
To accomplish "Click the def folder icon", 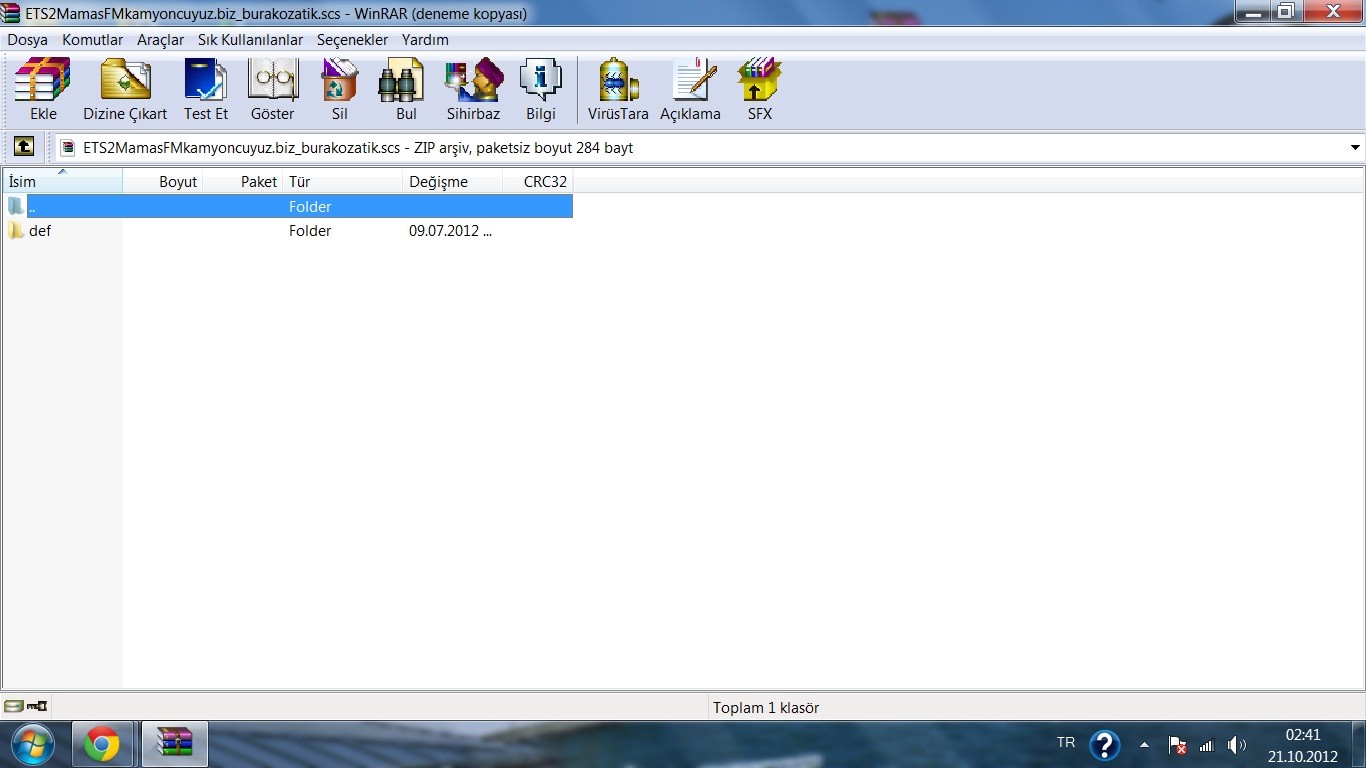I will click(x=16, y=230).
